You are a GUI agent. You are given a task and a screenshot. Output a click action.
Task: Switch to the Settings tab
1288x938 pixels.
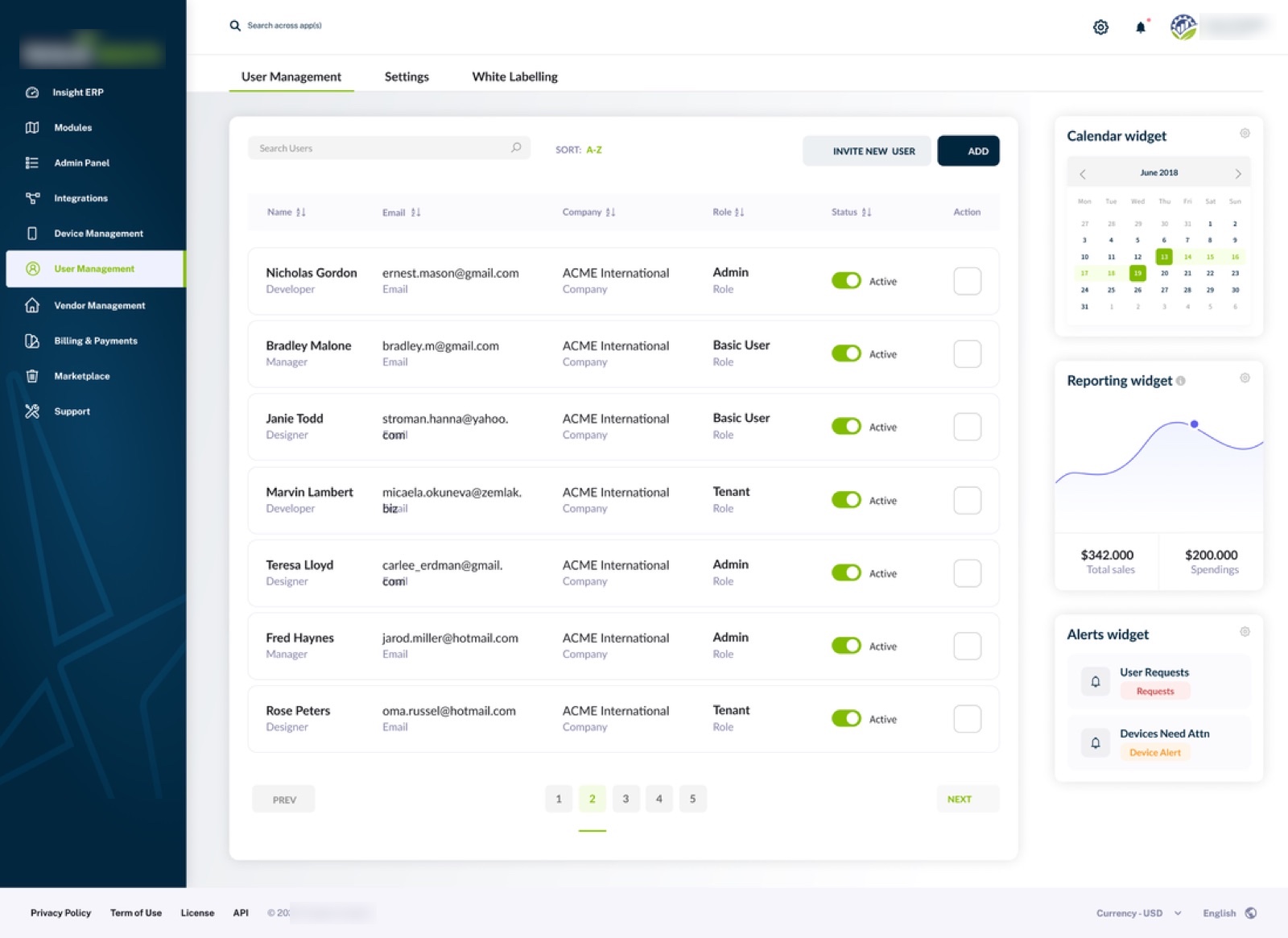(407, 76)
